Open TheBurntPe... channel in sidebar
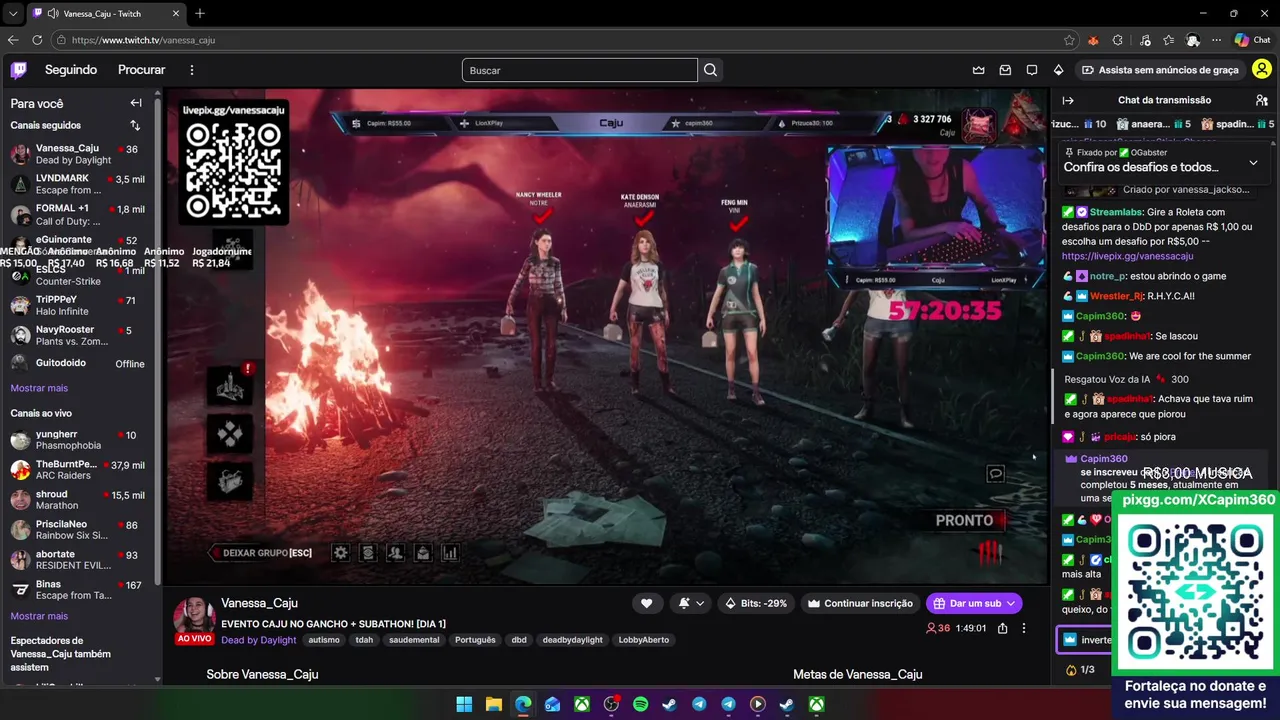The width and height of the screenshot is (1280, 720). 78,470
